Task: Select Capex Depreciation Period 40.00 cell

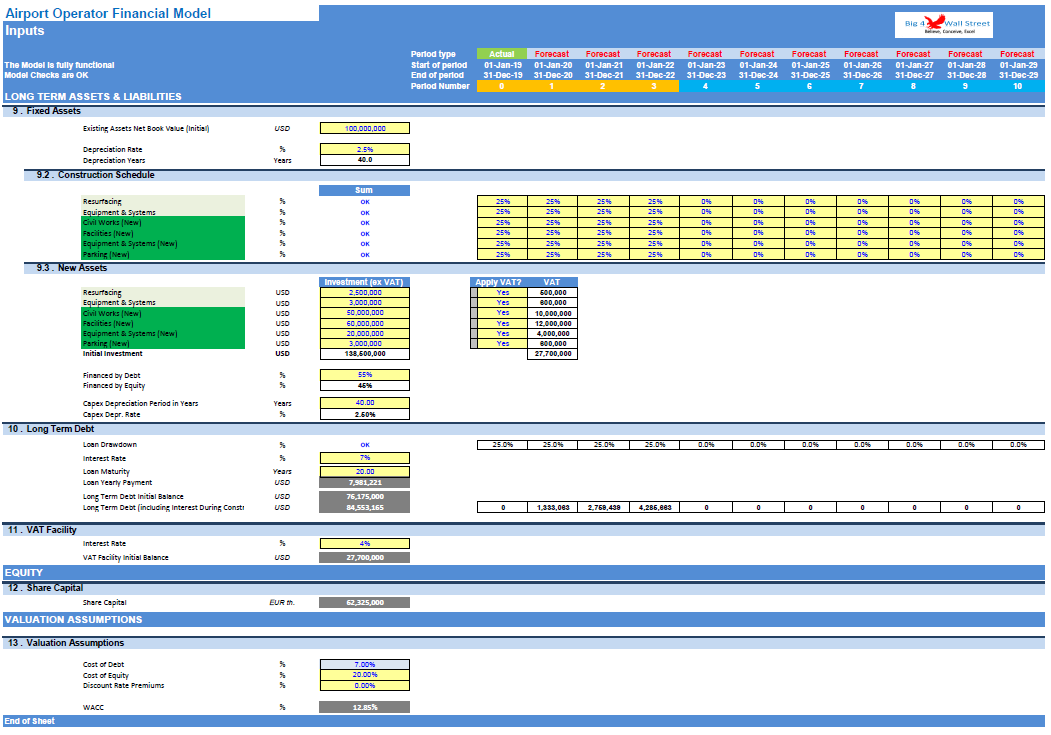Action: (365, 403)
